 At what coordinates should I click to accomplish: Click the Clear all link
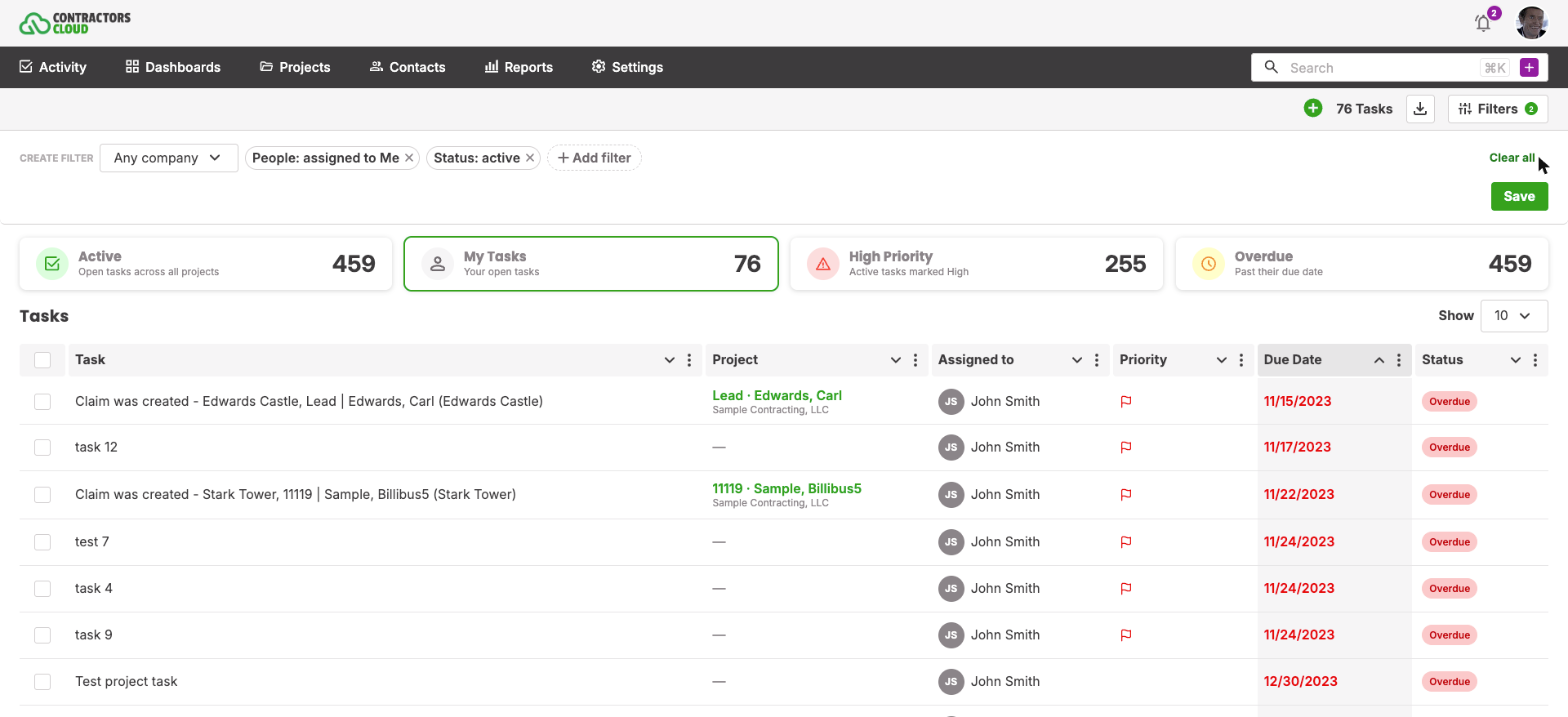click(x=1512, y=158)
